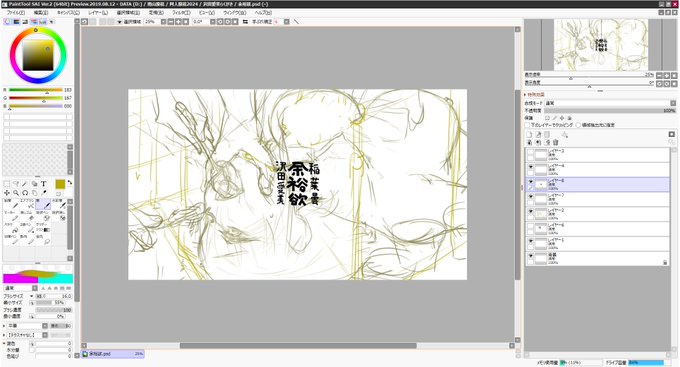
Task: Hide レイヤー7 with its eye toggle
Action: point(530,197)
